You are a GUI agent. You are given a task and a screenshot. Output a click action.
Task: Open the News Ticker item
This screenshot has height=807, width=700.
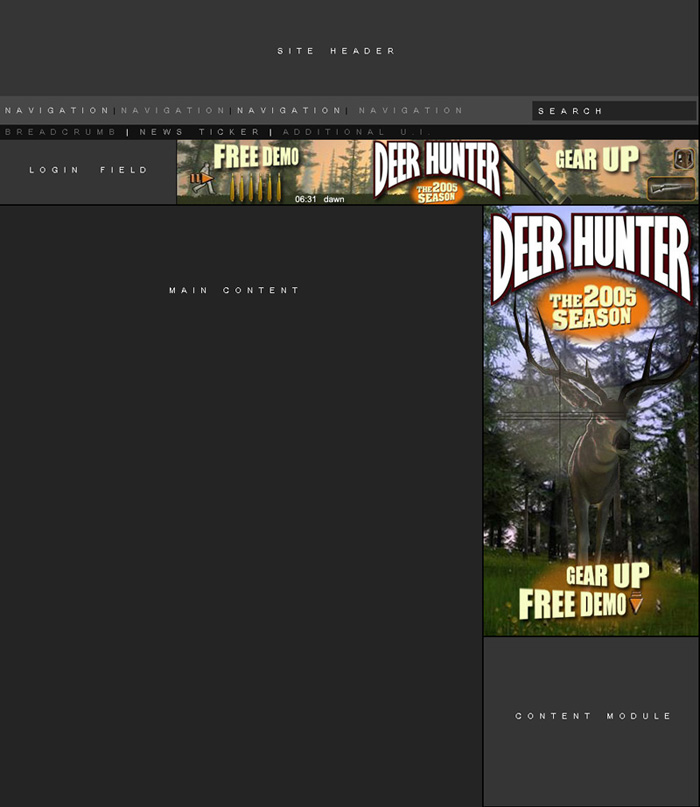199,132
